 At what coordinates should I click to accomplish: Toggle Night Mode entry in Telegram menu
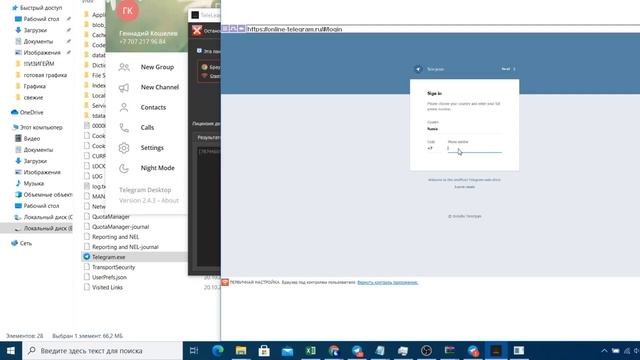pyautogui.click(x=157, y=168)
